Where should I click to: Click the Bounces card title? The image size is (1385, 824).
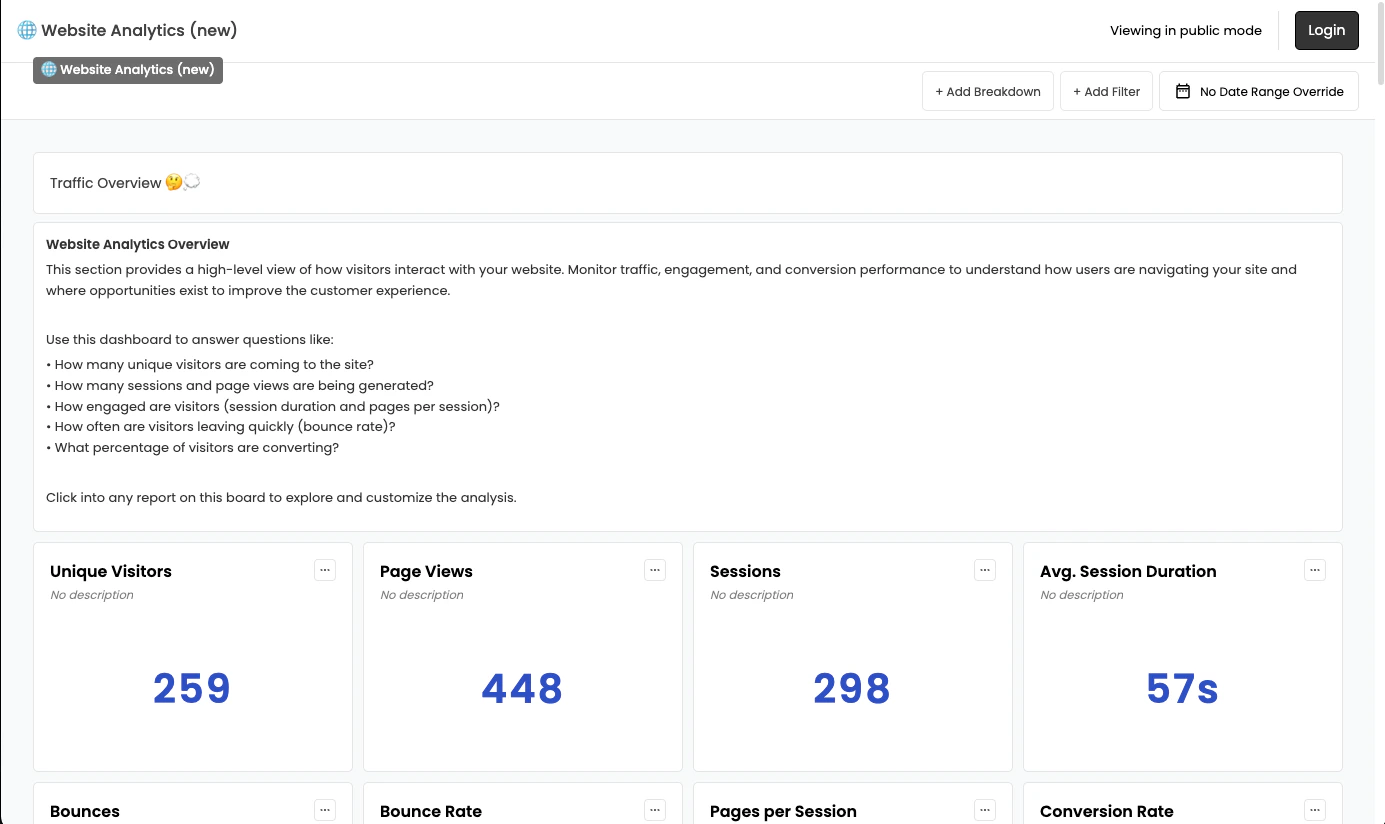85,811
